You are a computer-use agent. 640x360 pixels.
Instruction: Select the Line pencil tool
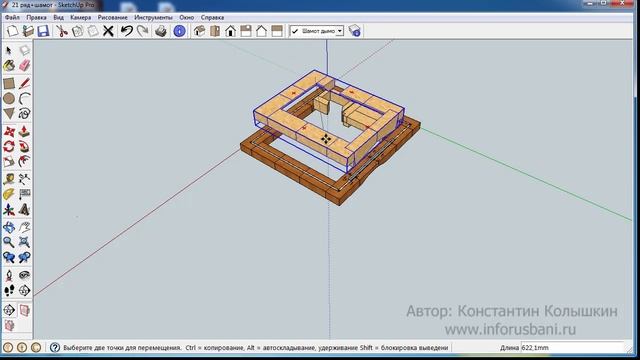[x=24, y=83]
